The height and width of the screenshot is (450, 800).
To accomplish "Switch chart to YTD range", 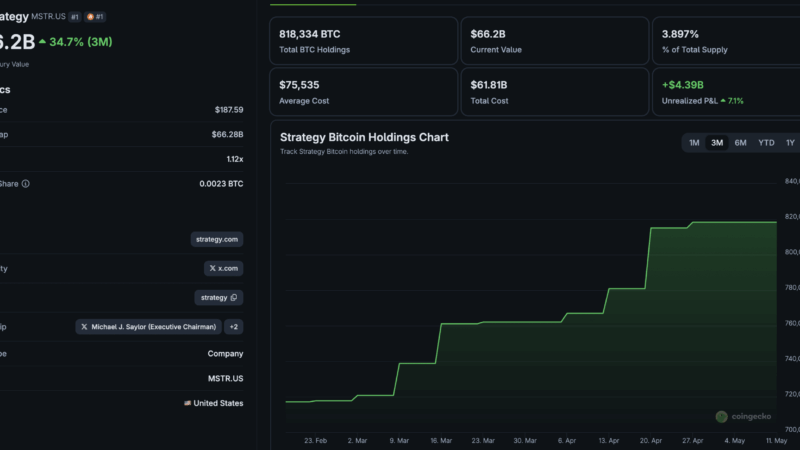I will [766, 143].
